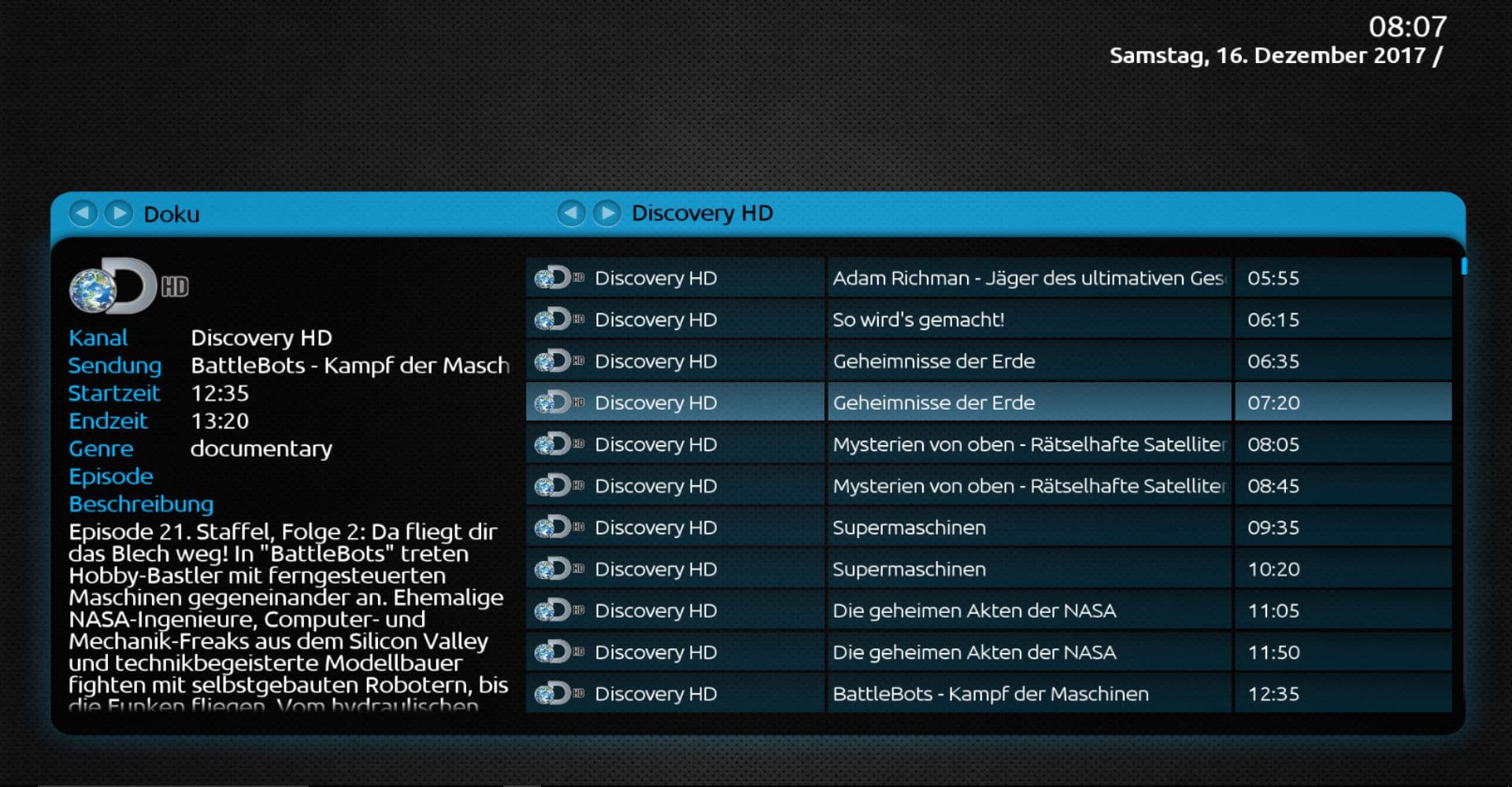
Task: Click the Discovery logo in the 06:15 row
Action: tap(559, 319)
